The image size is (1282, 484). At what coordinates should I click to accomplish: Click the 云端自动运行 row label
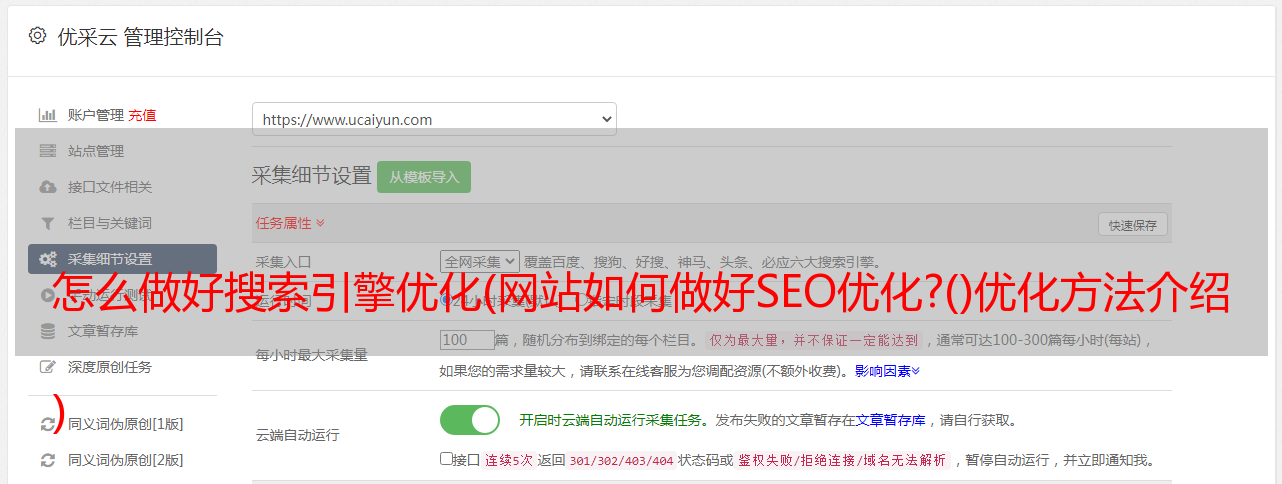(298, 435)
